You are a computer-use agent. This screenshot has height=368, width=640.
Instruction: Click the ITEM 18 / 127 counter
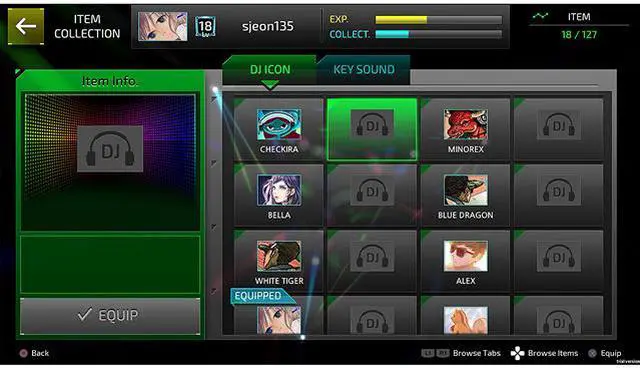click(579, 26)
